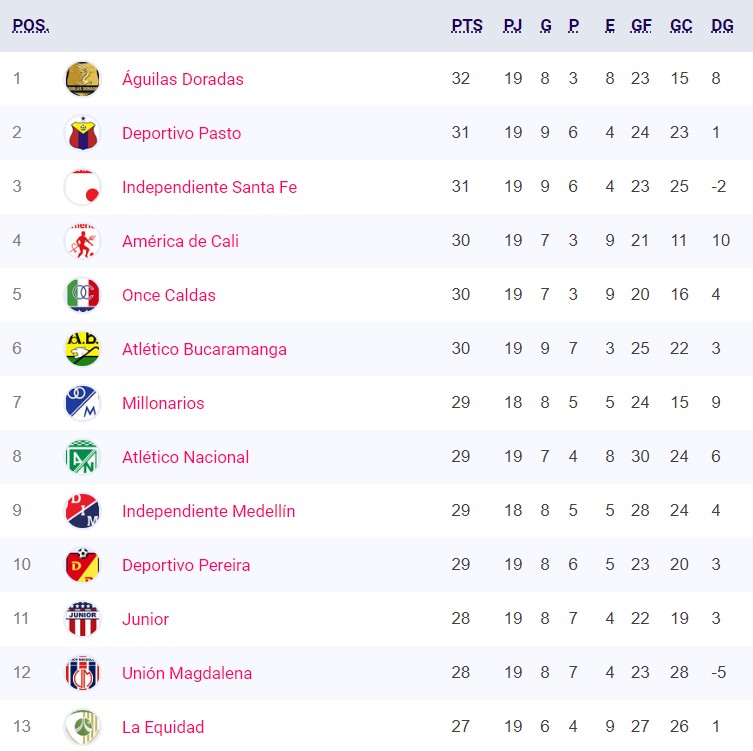
Task: Open the Atlético Nacional team link
Action: (185, 457)
